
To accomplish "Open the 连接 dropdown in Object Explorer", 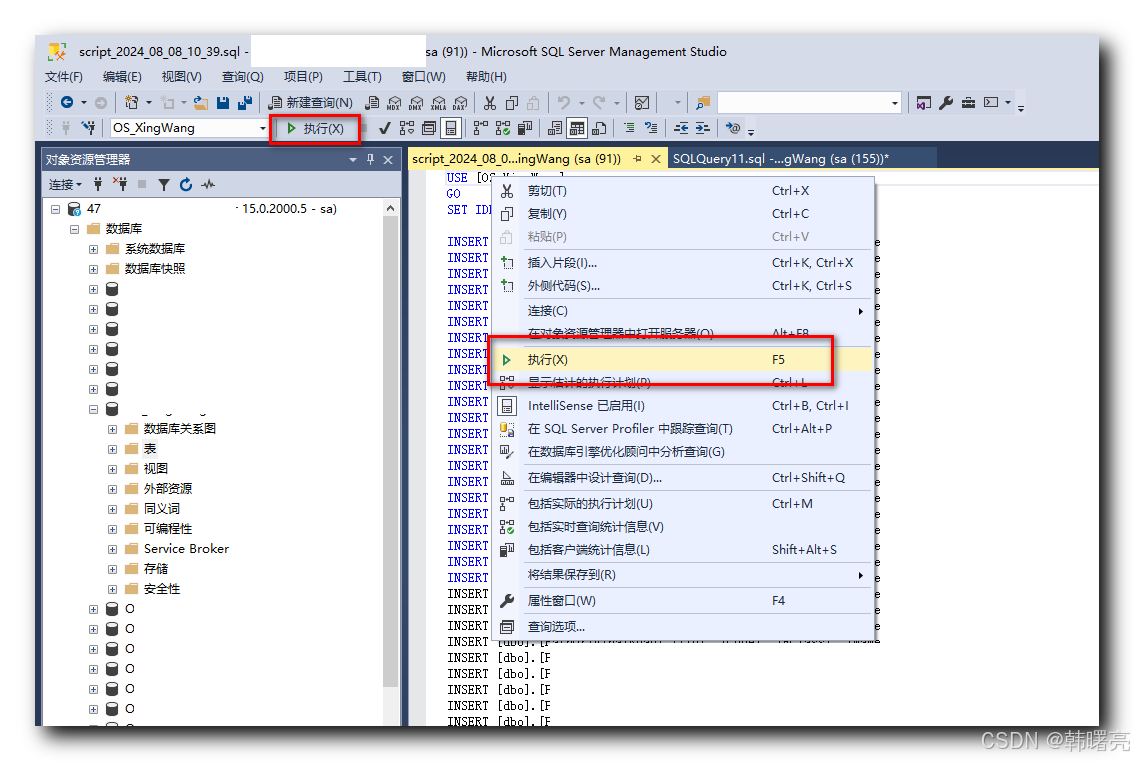I will pyautogui.click(x=65, y=184).
